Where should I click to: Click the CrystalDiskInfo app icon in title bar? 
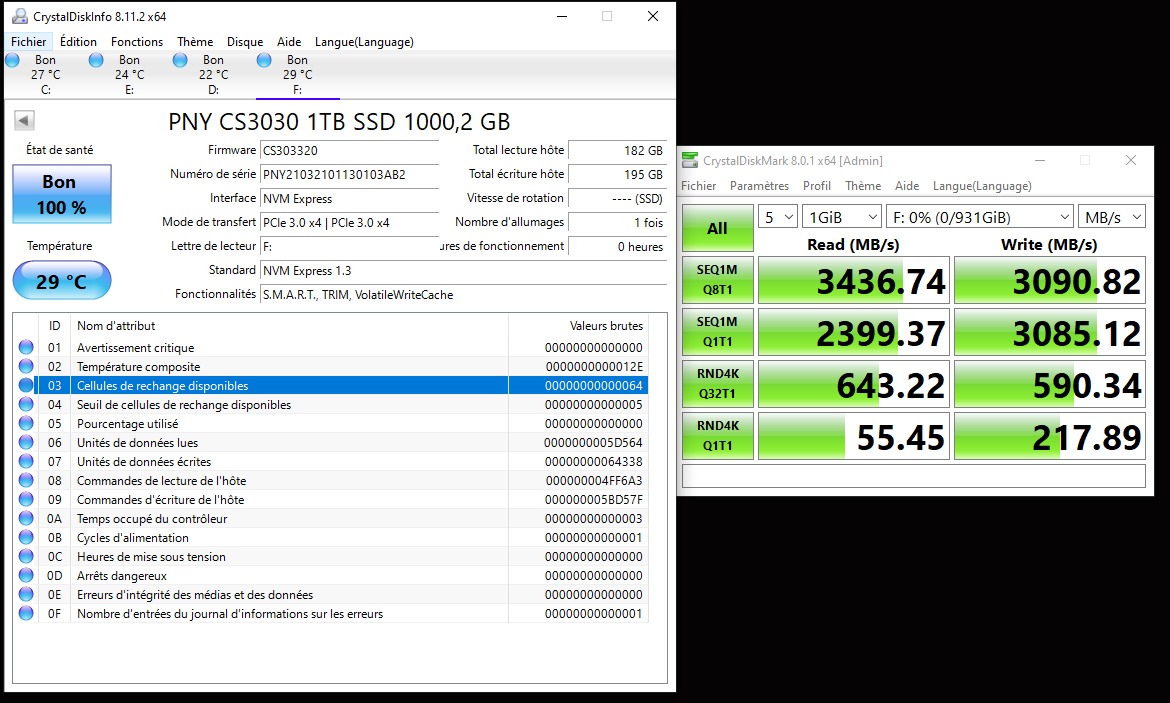click(x=19, y=16)
